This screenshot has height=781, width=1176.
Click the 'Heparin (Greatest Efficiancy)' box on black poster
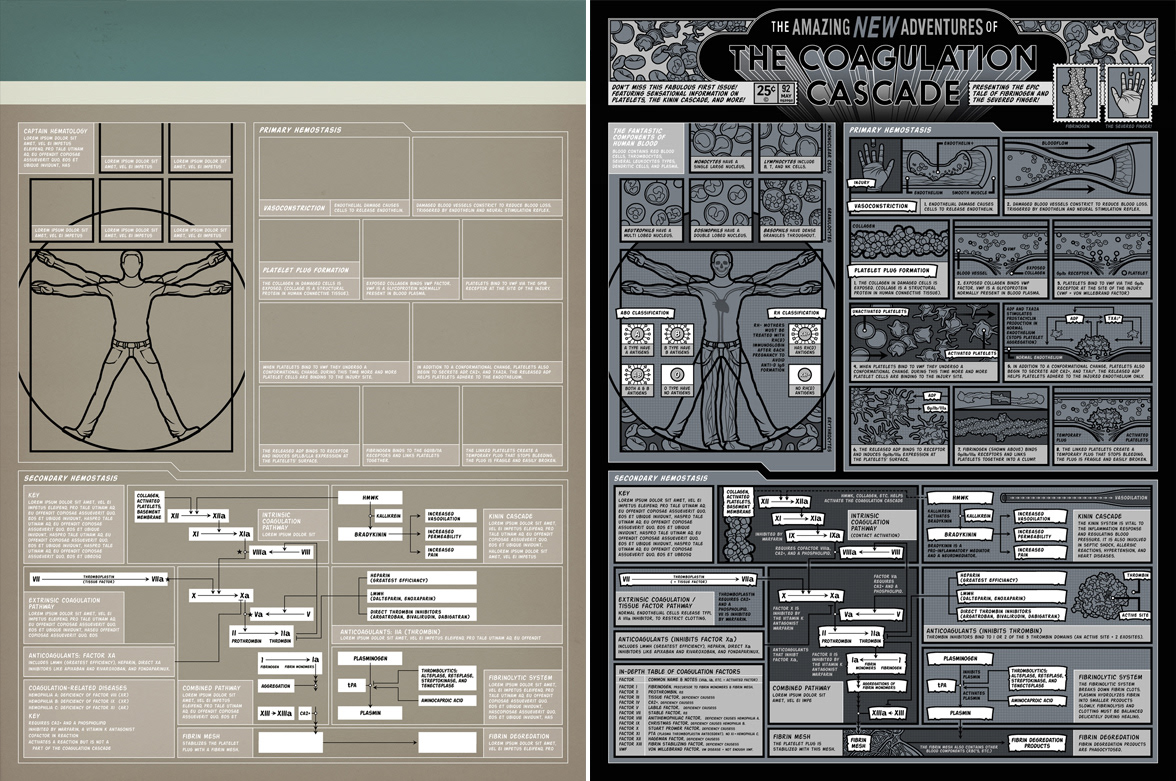(x=1012, y=578)
